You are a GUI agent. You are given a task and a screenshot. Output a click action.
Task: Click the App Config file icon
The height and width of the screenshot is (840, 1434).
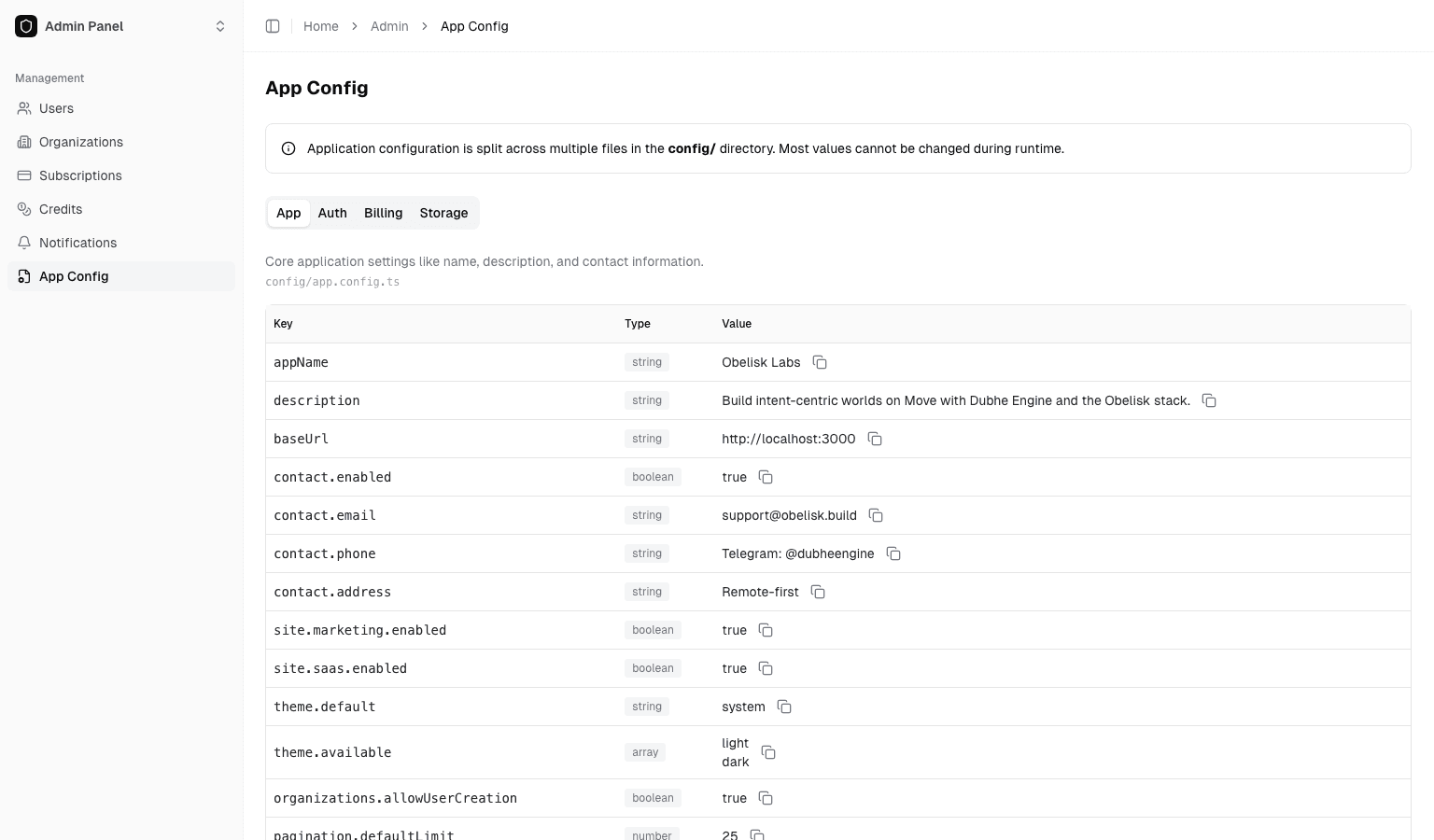point(23,276)
